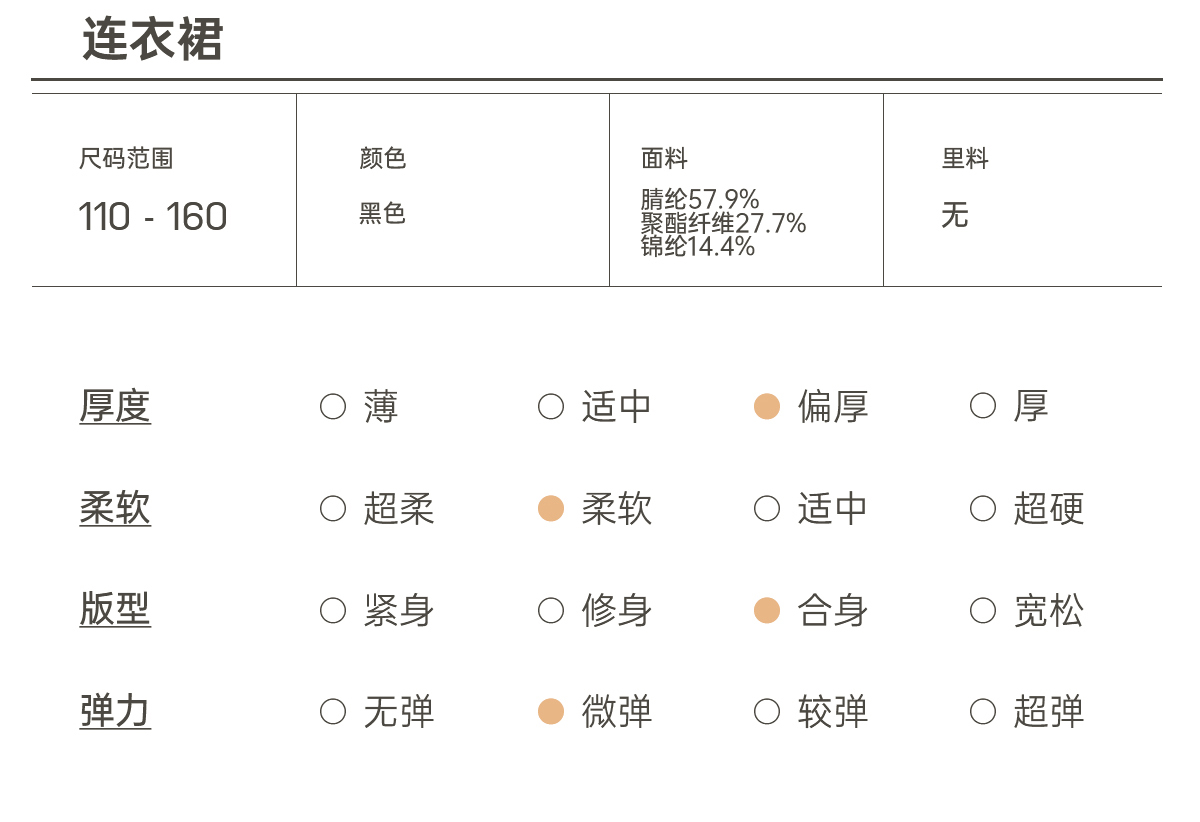Select 修身 fit radio button
The image size is (1200, 822).
(x=551, y=611)
